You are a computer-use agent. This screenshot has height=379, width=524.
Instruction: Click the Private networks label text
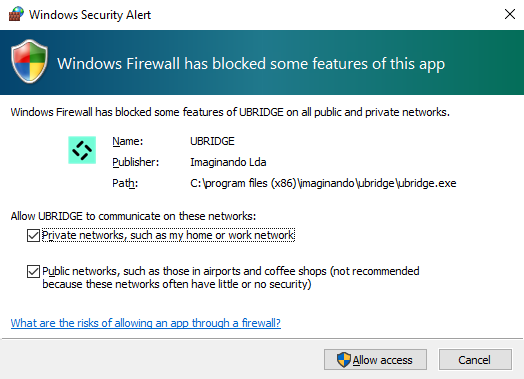tap(168, 235)
